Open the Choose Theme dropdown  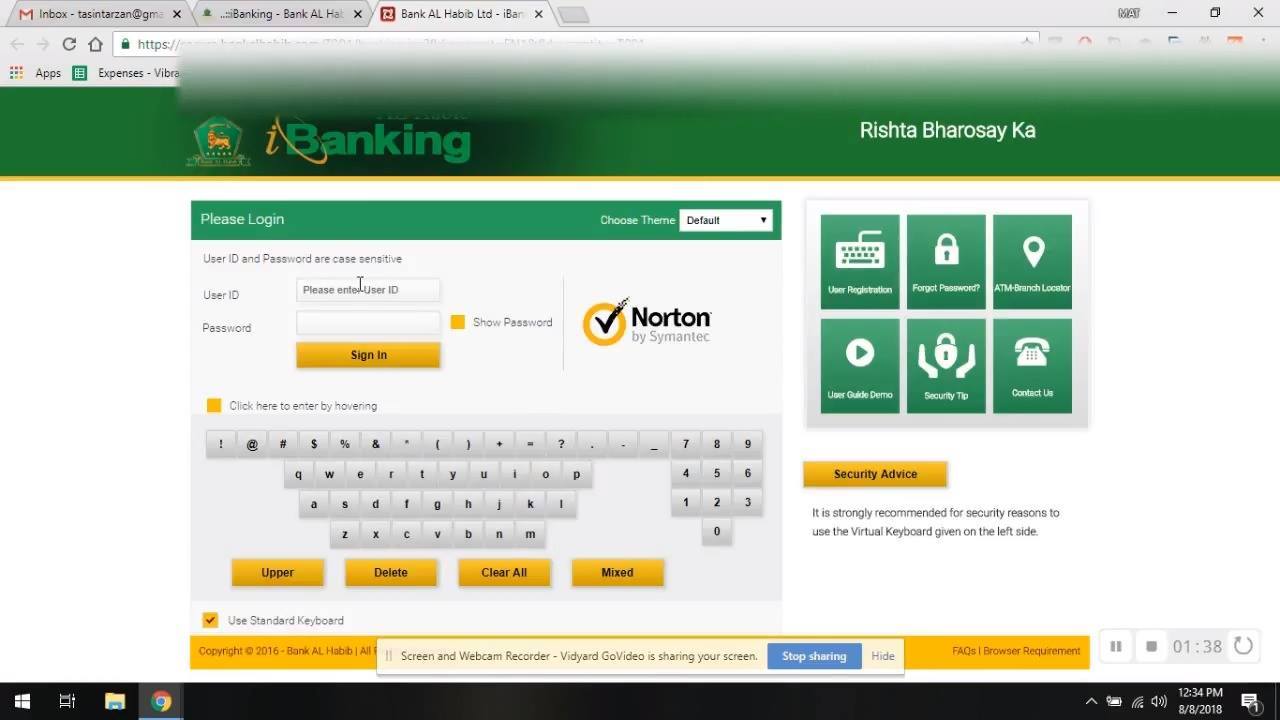pyautogui.click(x=726, y=220)
